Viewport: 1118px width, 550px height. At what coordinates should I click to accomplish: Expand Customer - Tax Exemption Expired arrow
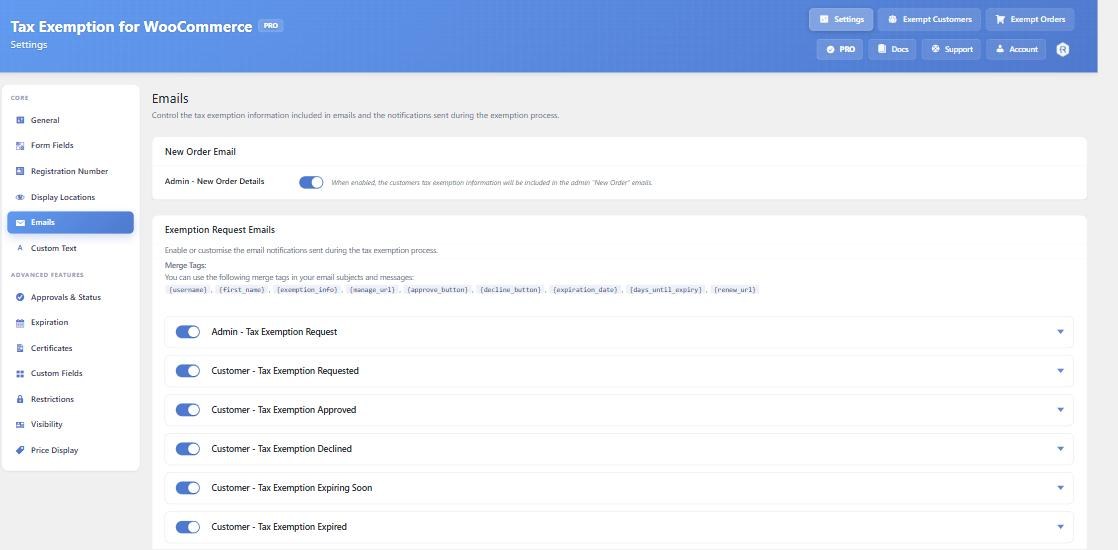coord(1060,527)
